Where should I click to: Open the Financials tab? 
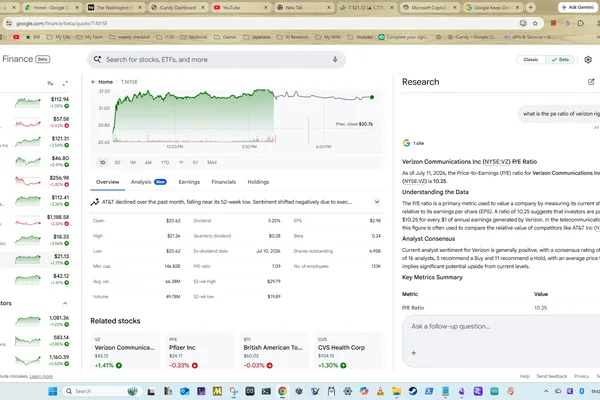(x=223, y=182)
